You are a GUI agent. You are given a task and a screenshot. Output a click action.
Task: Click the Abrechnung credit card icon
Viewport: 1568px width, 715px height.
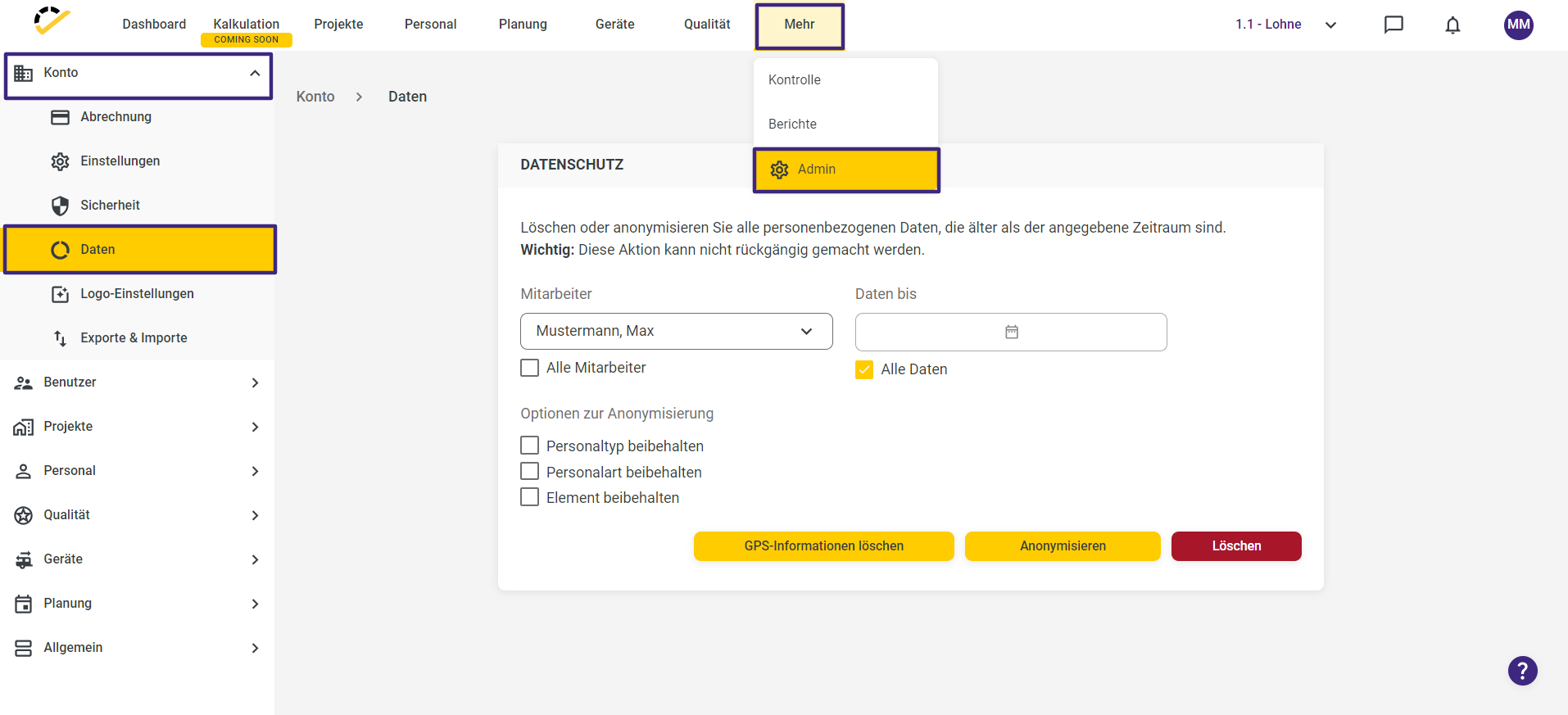point(60,117)
